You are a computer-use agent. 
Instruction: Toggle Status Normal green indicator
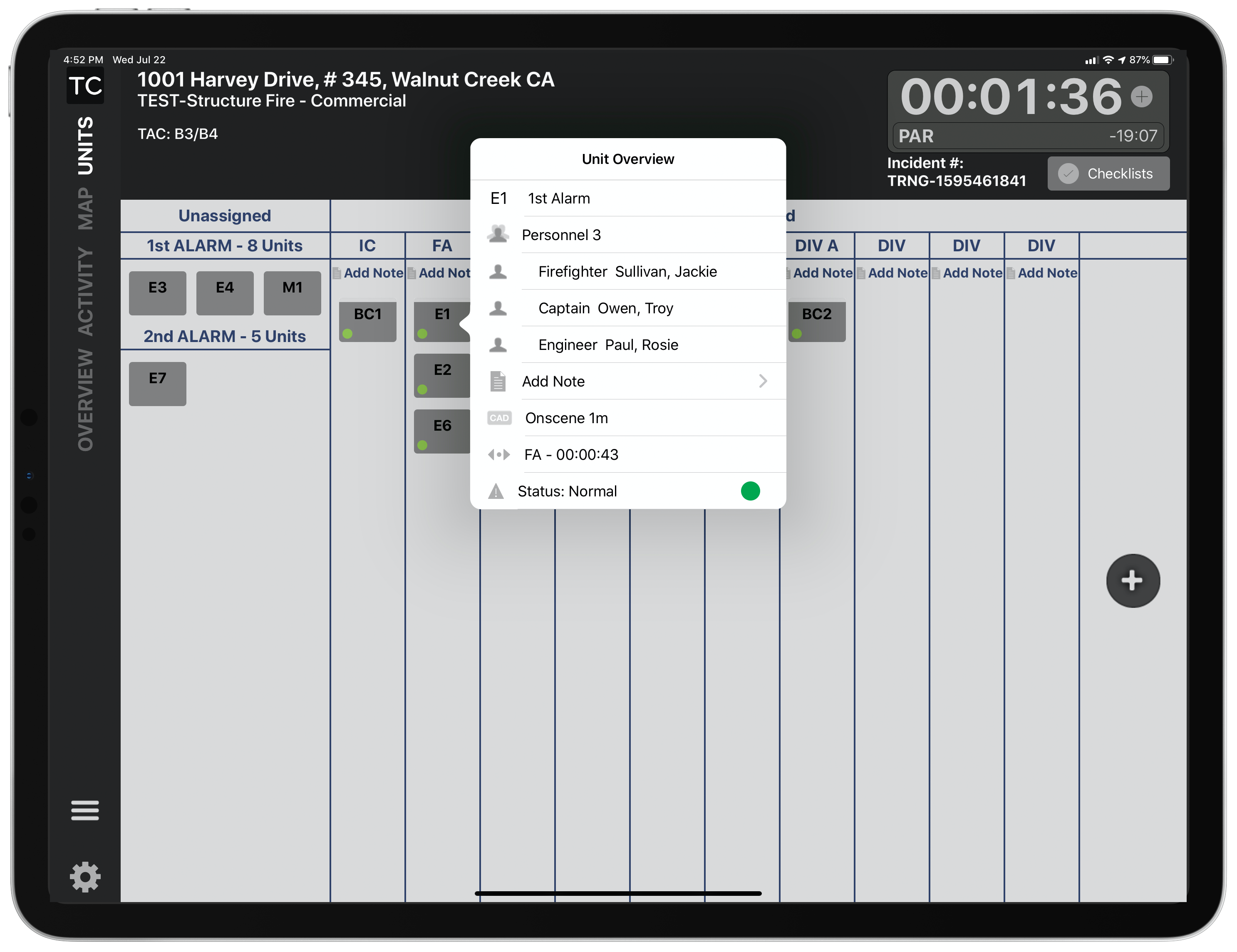[x=751, y=490]
